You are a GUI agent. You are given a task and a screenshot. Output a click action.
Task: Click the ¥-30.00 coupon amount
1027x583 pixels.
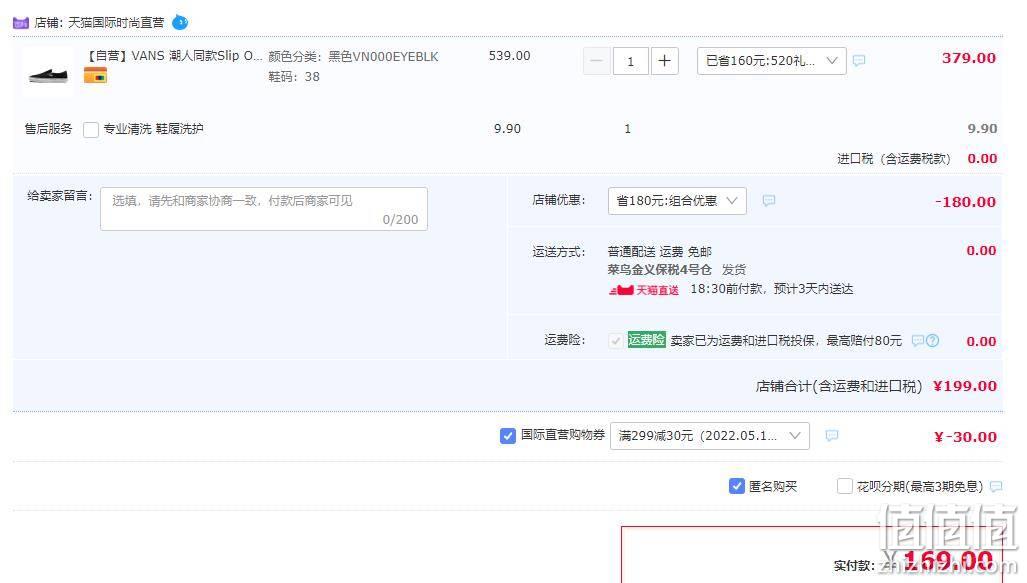965,437
